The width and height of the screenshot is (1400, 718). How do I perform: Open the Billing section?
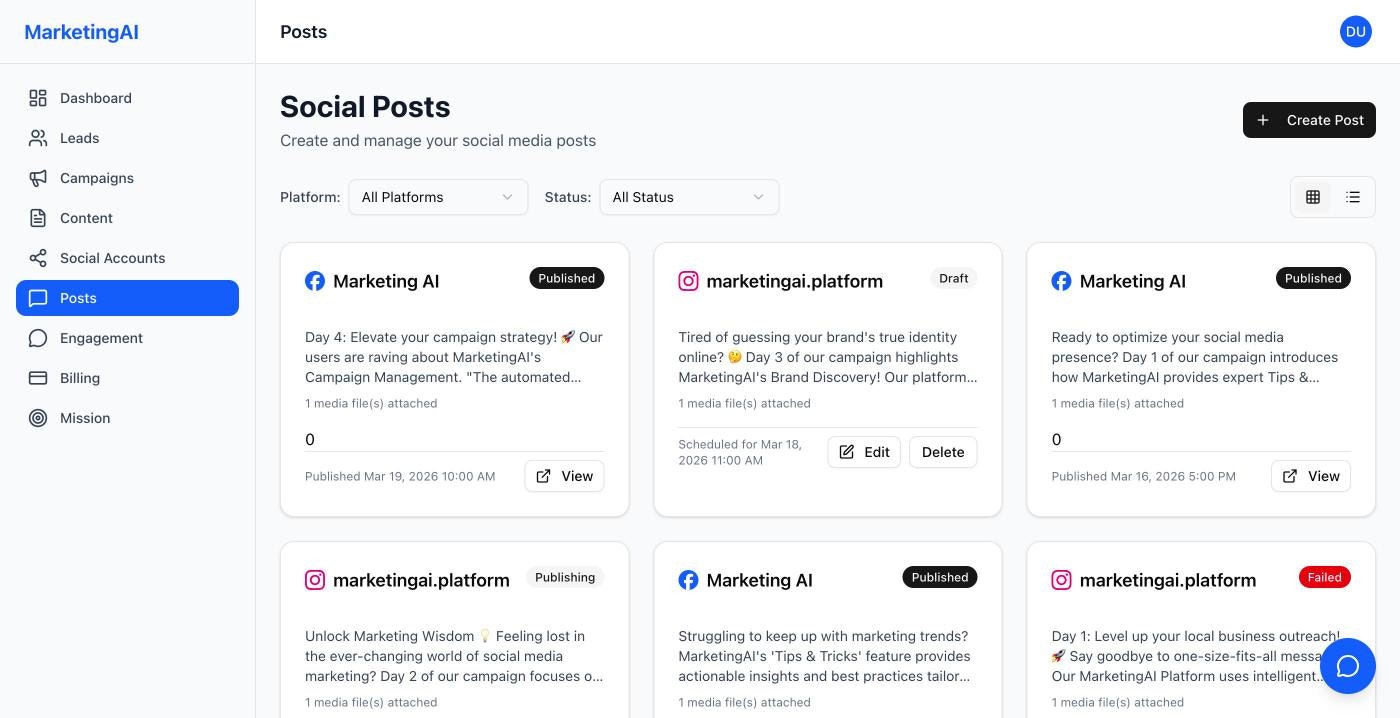coord(79,378)
